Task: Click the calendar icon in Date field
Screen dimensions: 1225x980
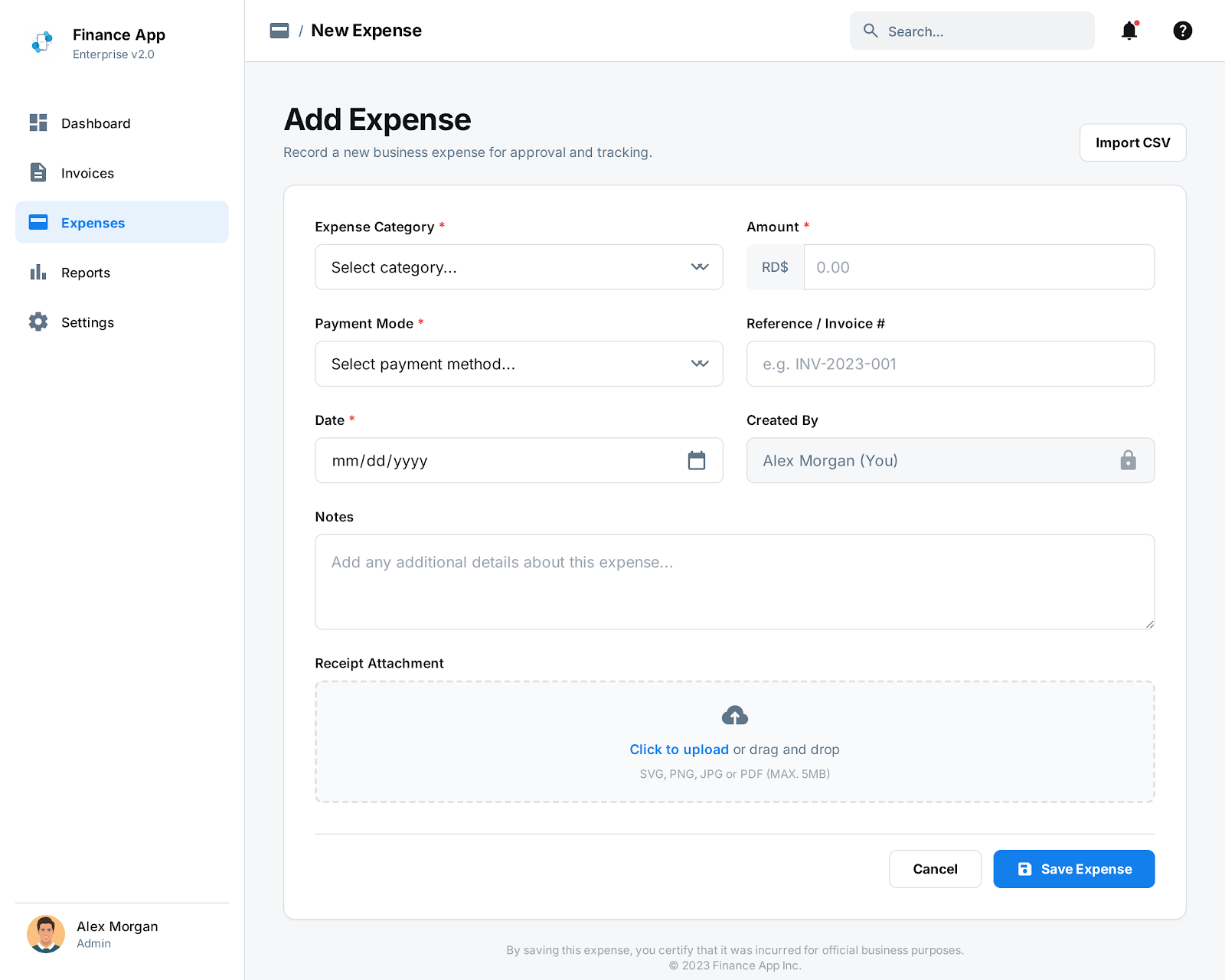Action: (x=696, y=460)
